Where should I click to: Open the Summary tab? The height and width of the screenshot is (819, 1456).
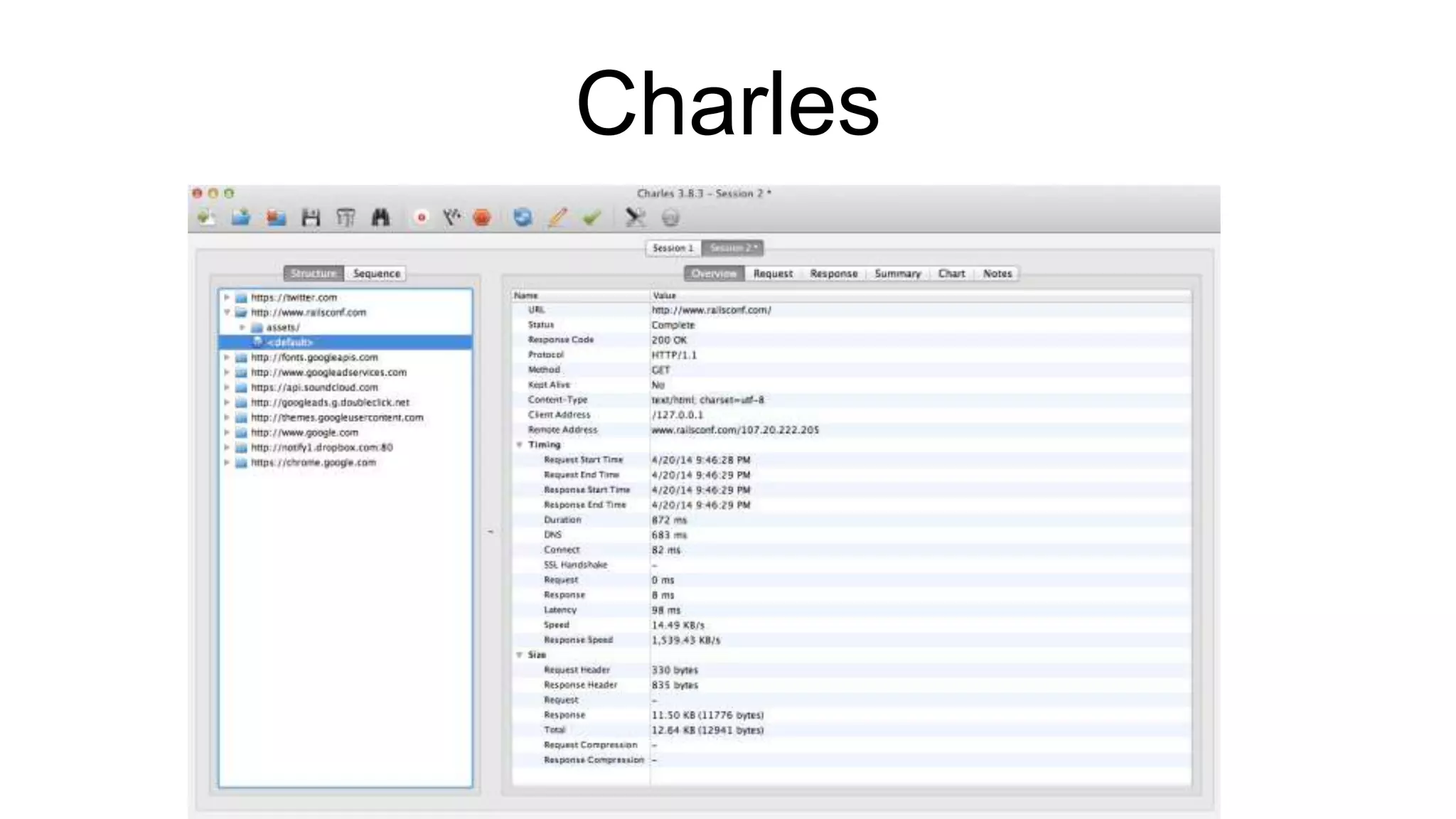[x=898, y=274]
